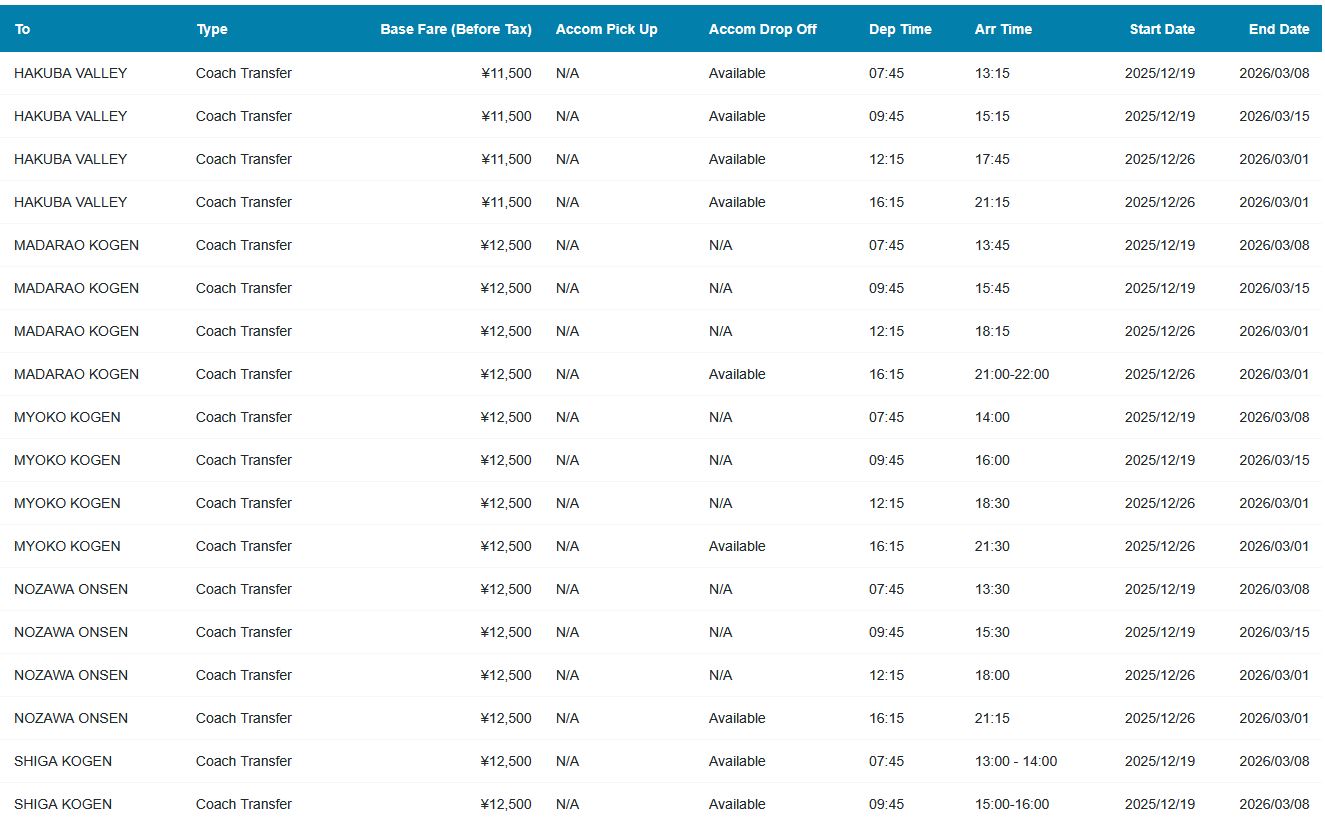Click the ¥12,500 fare for Nozawa Onsen 12:15
Screen dimensions: 1325x823
506,675
